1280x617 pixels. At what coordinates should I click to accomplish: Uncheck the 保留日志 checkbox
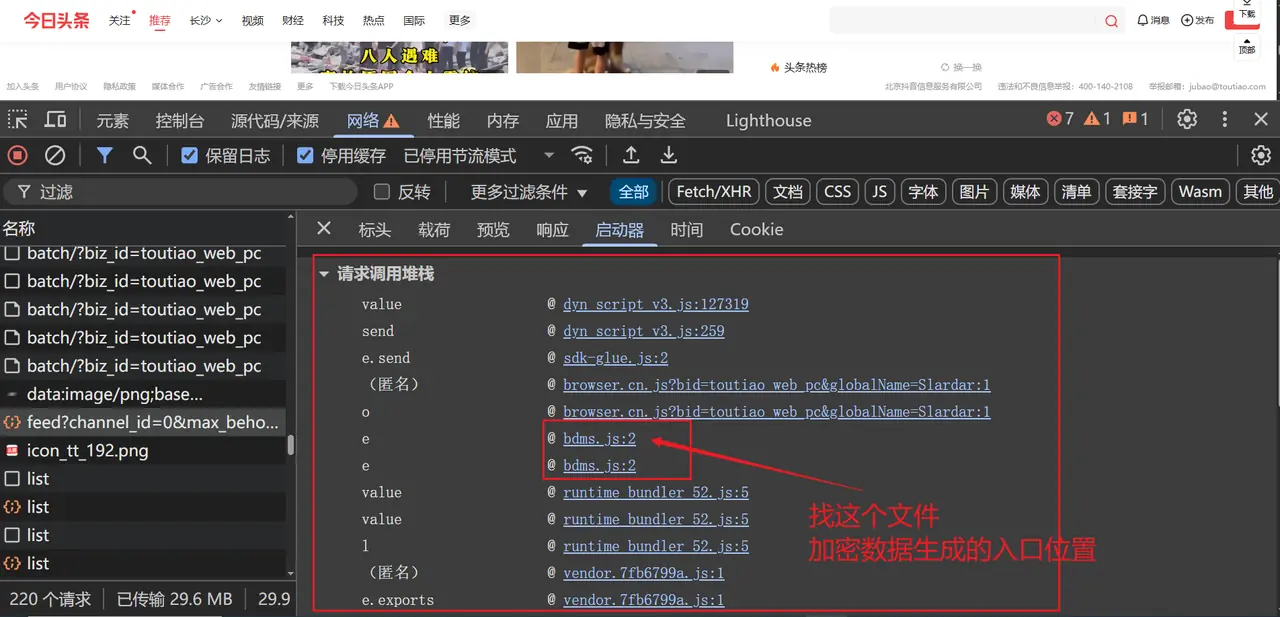coord(189,156)
